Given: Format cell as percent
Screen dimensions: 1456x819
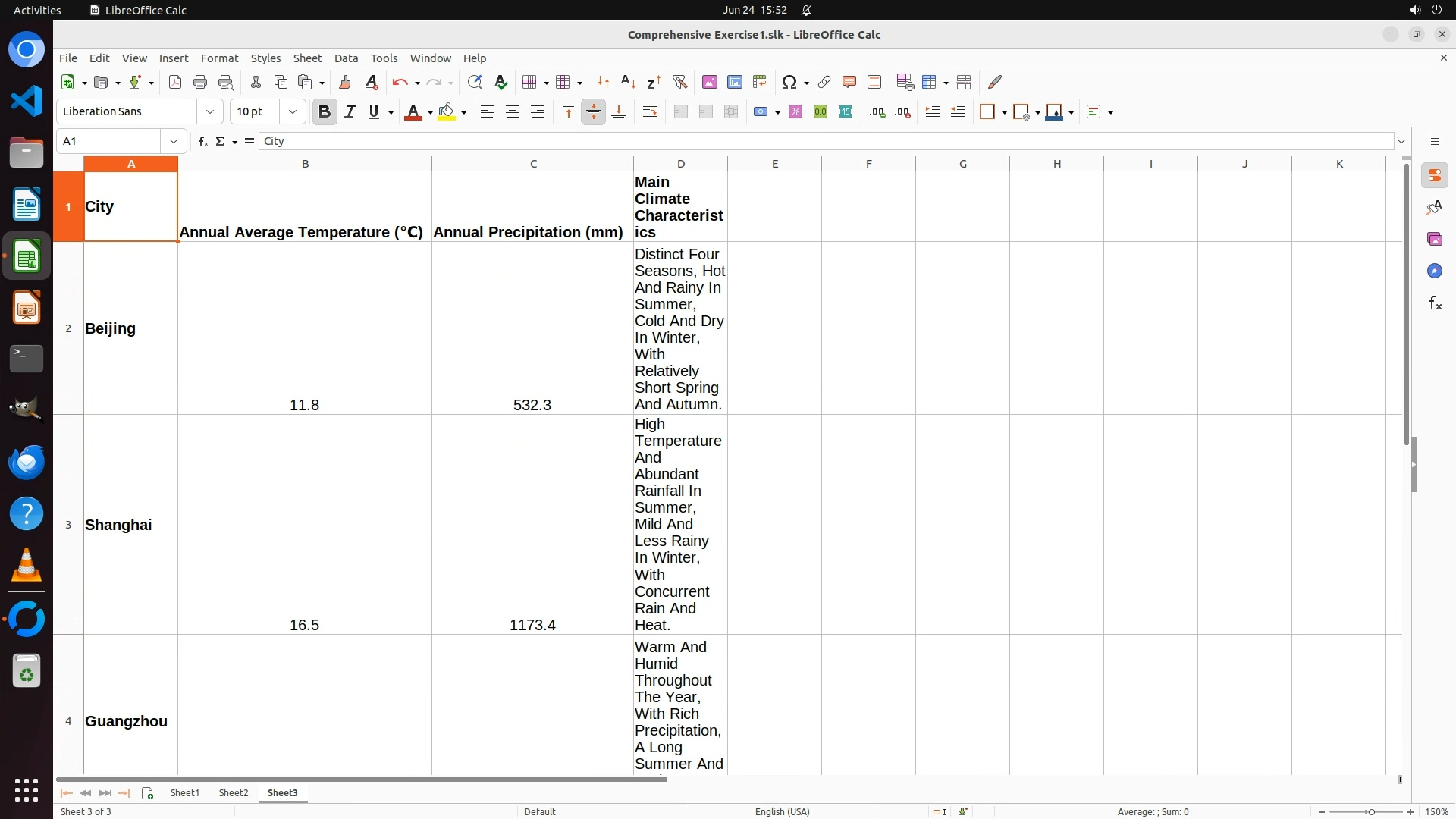Looking at the screenshot, I should [795, 112].
